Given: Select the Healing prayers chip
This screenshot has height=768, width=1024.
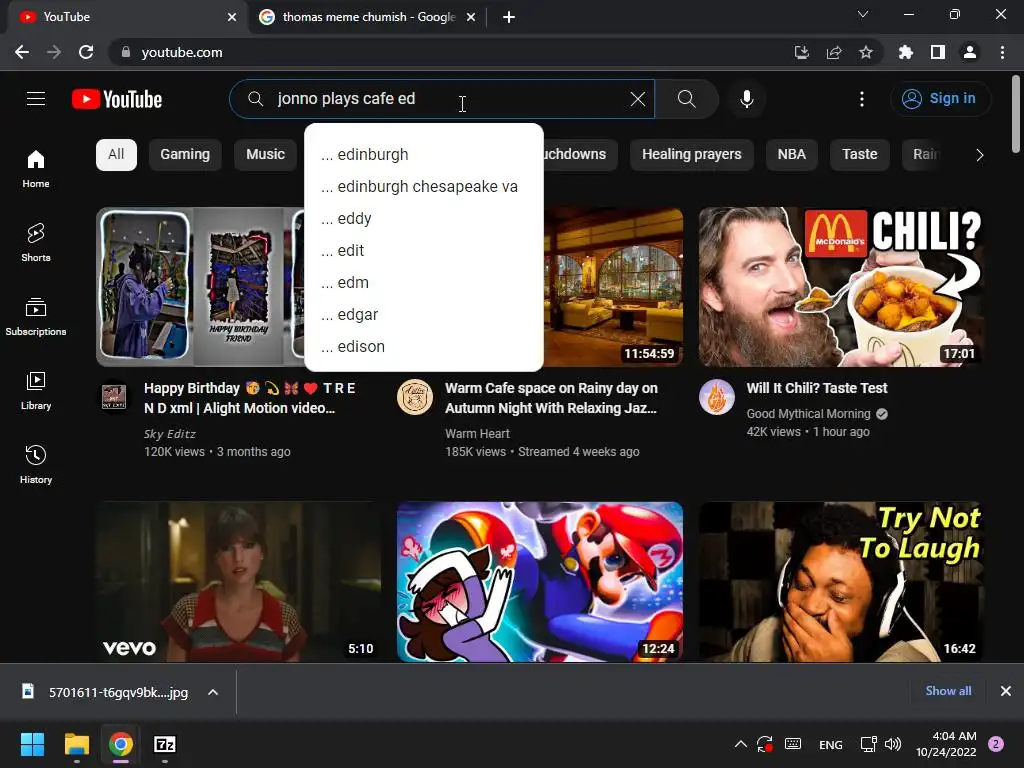Looking at the screenshot, I should click(x=692, y=155).
